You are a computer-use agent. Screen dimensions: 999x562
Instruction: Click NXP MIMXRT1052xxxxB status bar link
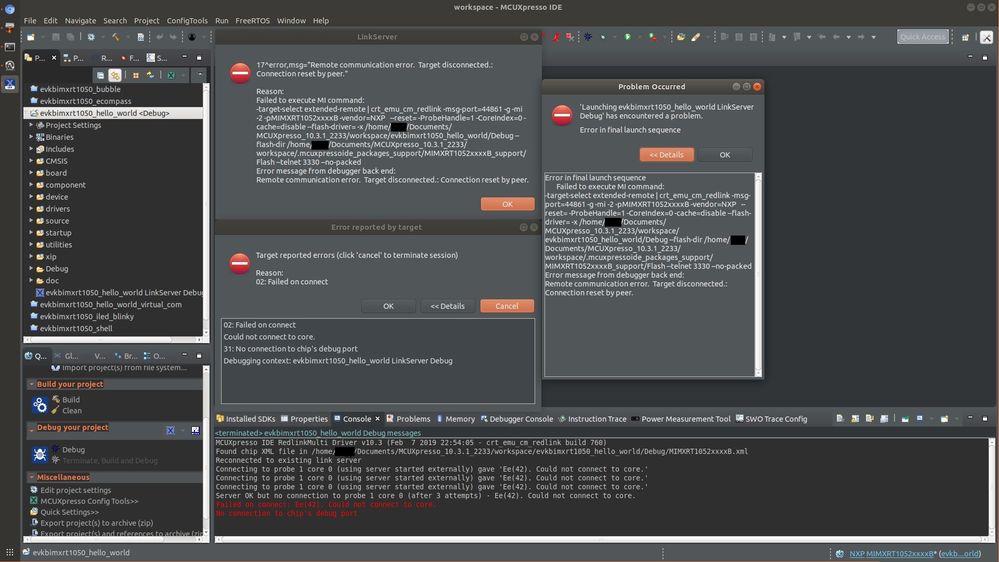(x=892, y=553)
